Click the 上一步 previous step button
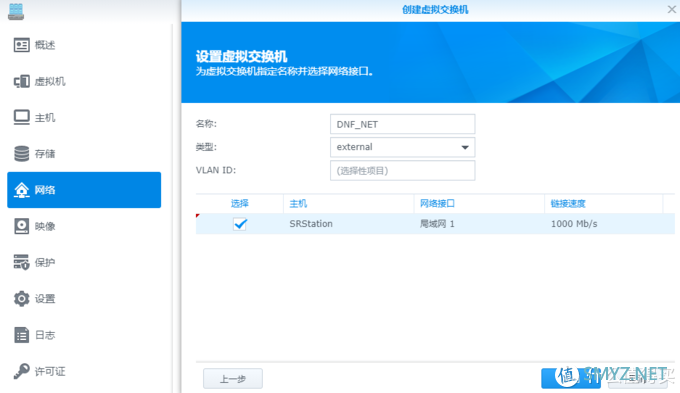Screen dimensions: 680x393 click(x=233, y=379)
